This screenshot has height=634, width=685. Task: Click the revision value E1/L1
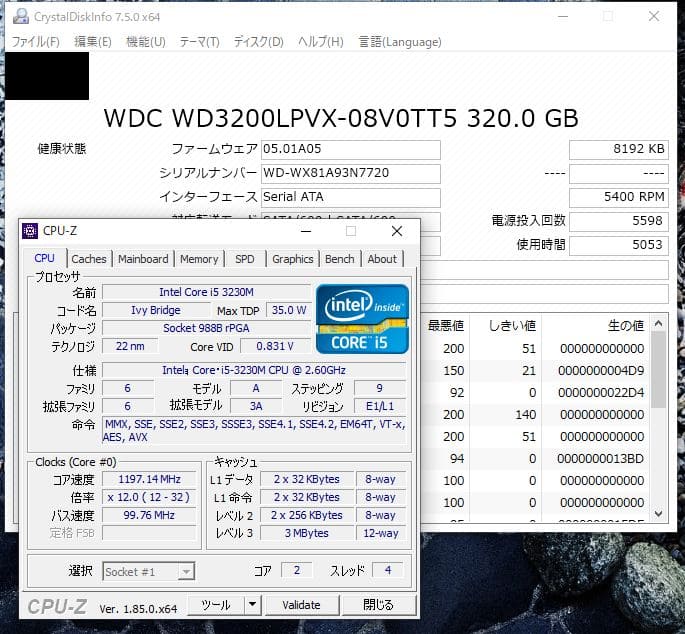tap(380, 406)
